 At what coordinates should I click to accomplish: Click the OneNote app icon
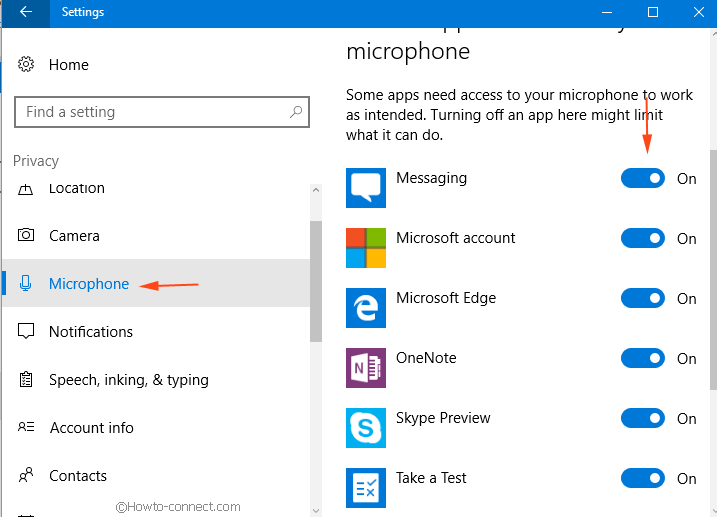pos(366,368)
